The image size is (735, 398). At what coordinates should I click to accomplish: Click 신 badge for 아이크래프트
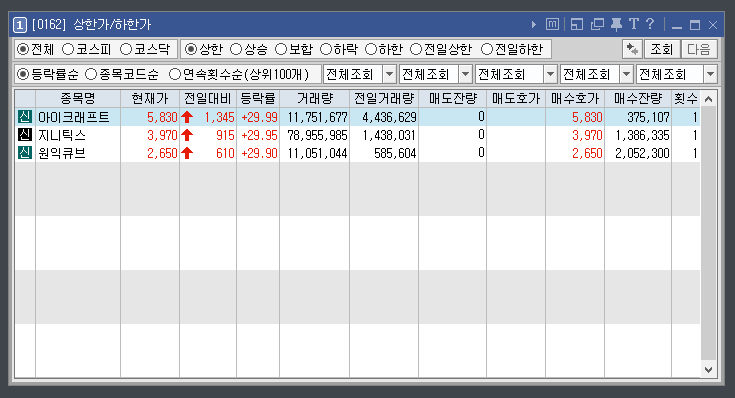[x=25, y=117]
